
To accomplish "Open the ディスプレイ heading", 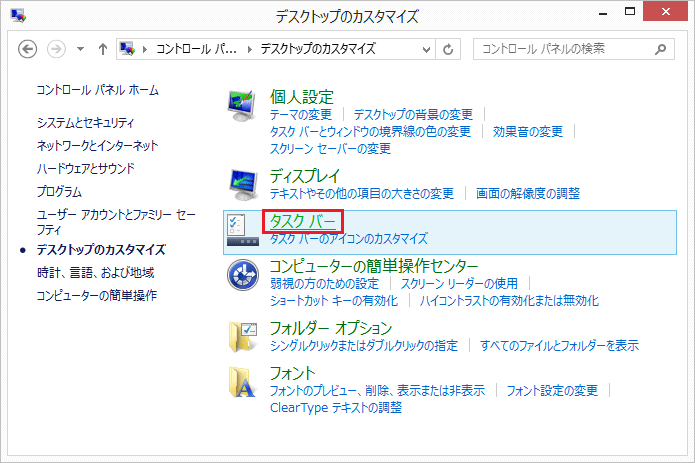I will (305, 176).
